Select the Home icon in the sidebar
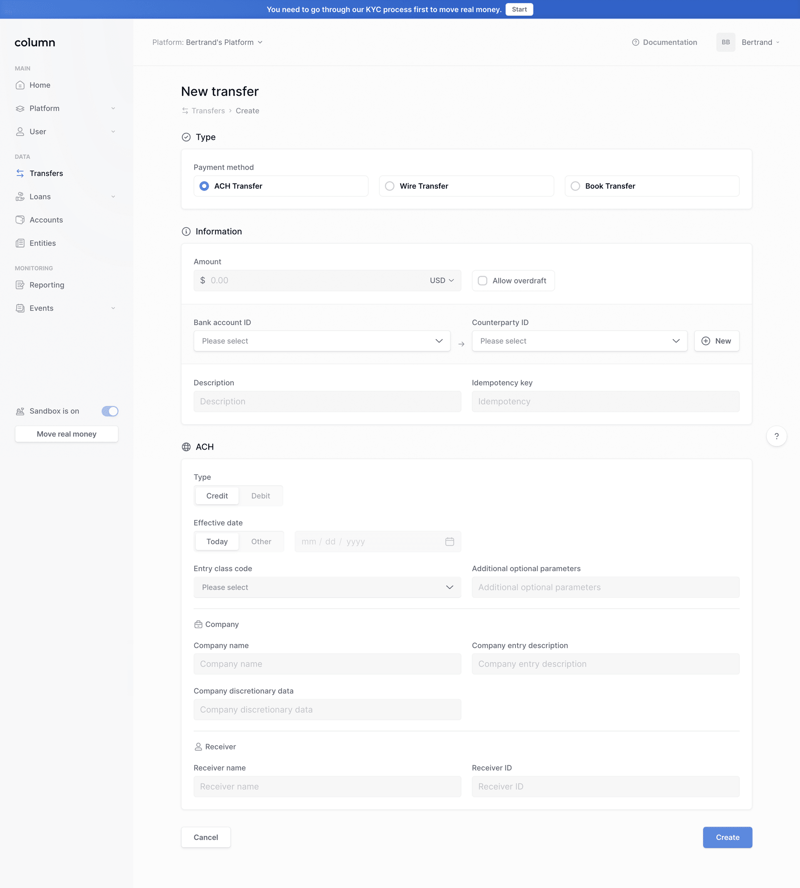 [20, 85]
